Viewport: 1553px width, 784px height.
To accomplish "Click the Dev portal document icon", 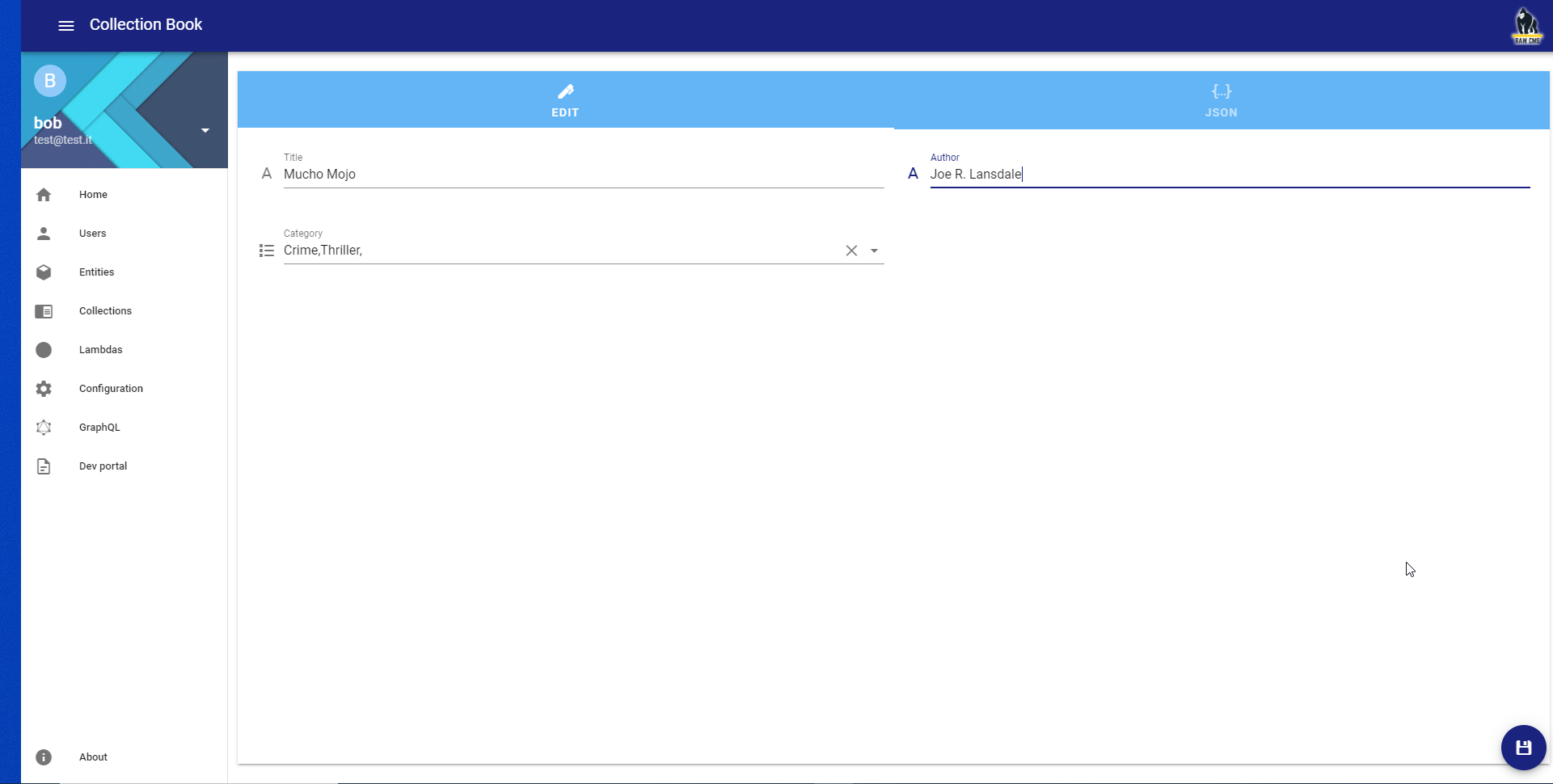I will click(x=44, y=466).
